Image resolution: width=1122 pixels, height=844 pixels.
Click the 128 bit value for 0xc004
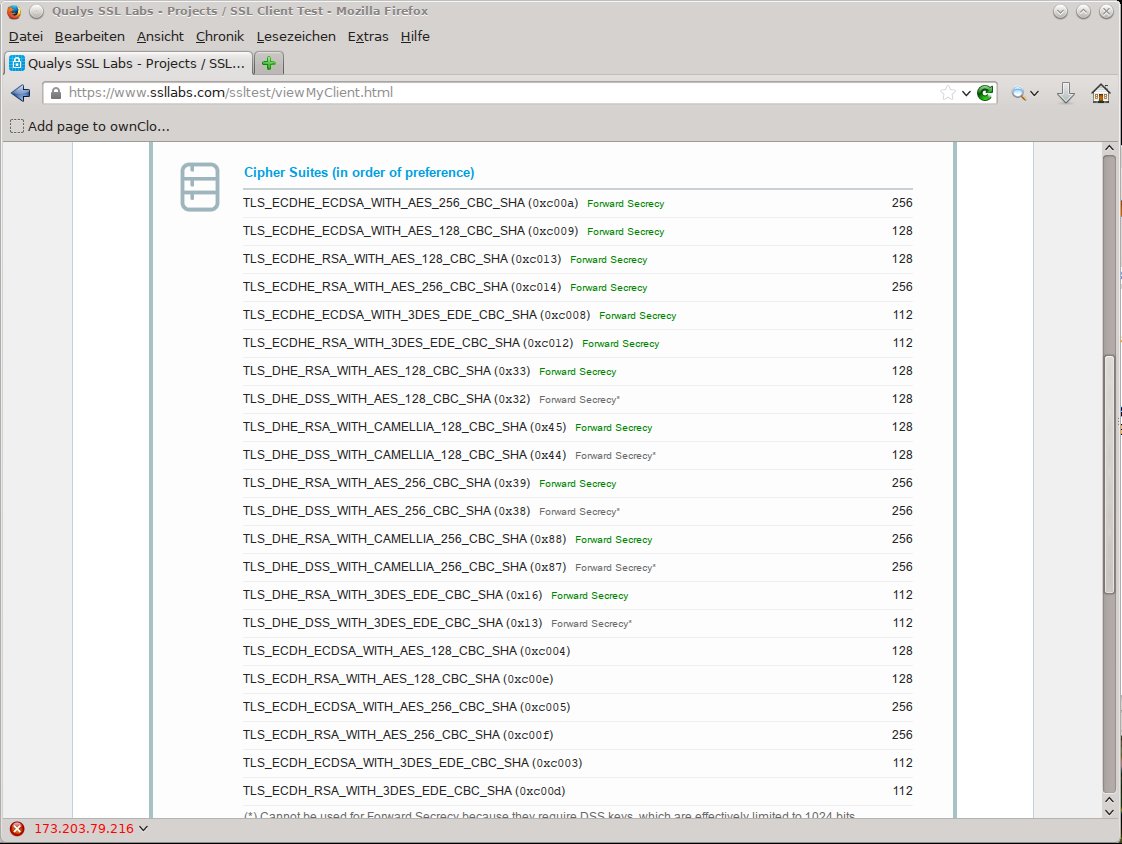coord(902,651)
